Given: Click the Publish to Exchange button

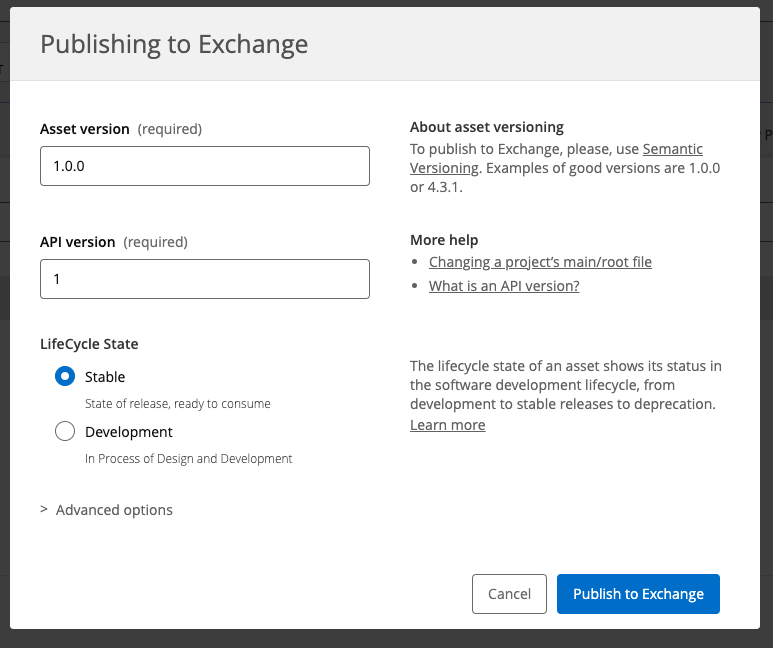Looking at the screenshot, I should click(x=638, y=594).
